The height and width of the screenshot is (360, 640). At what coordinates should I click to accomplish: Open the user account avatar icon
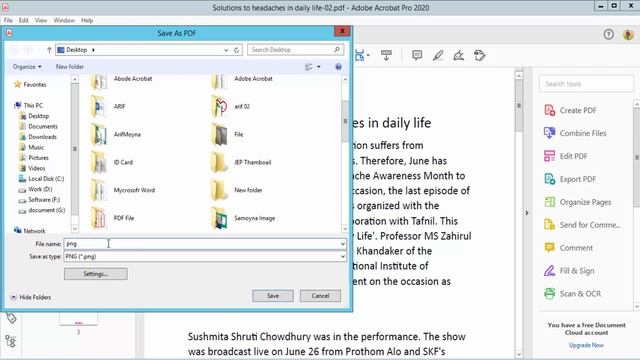pos(628,34)
